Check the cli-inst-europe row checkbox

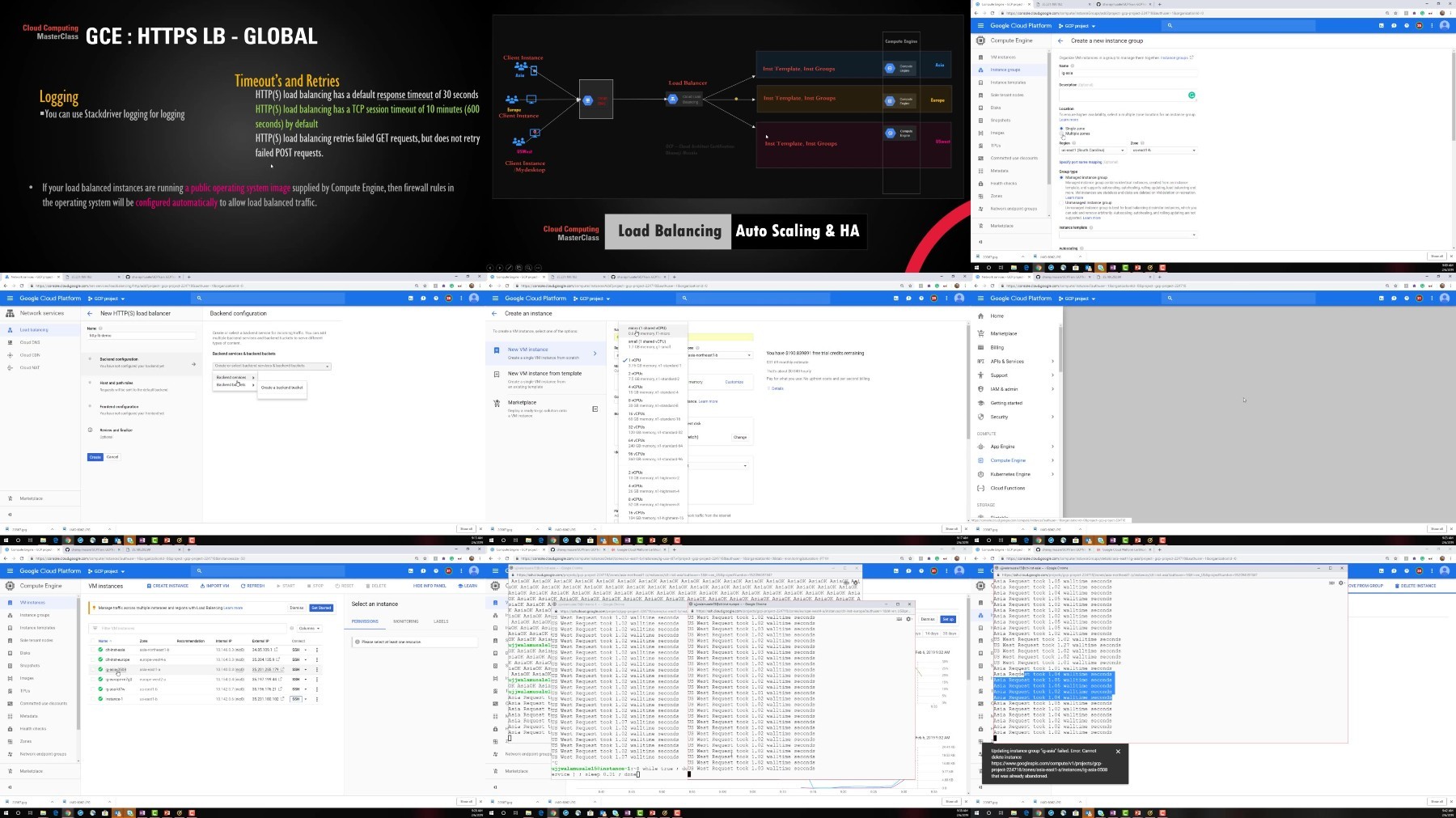[x=93, y=659]
